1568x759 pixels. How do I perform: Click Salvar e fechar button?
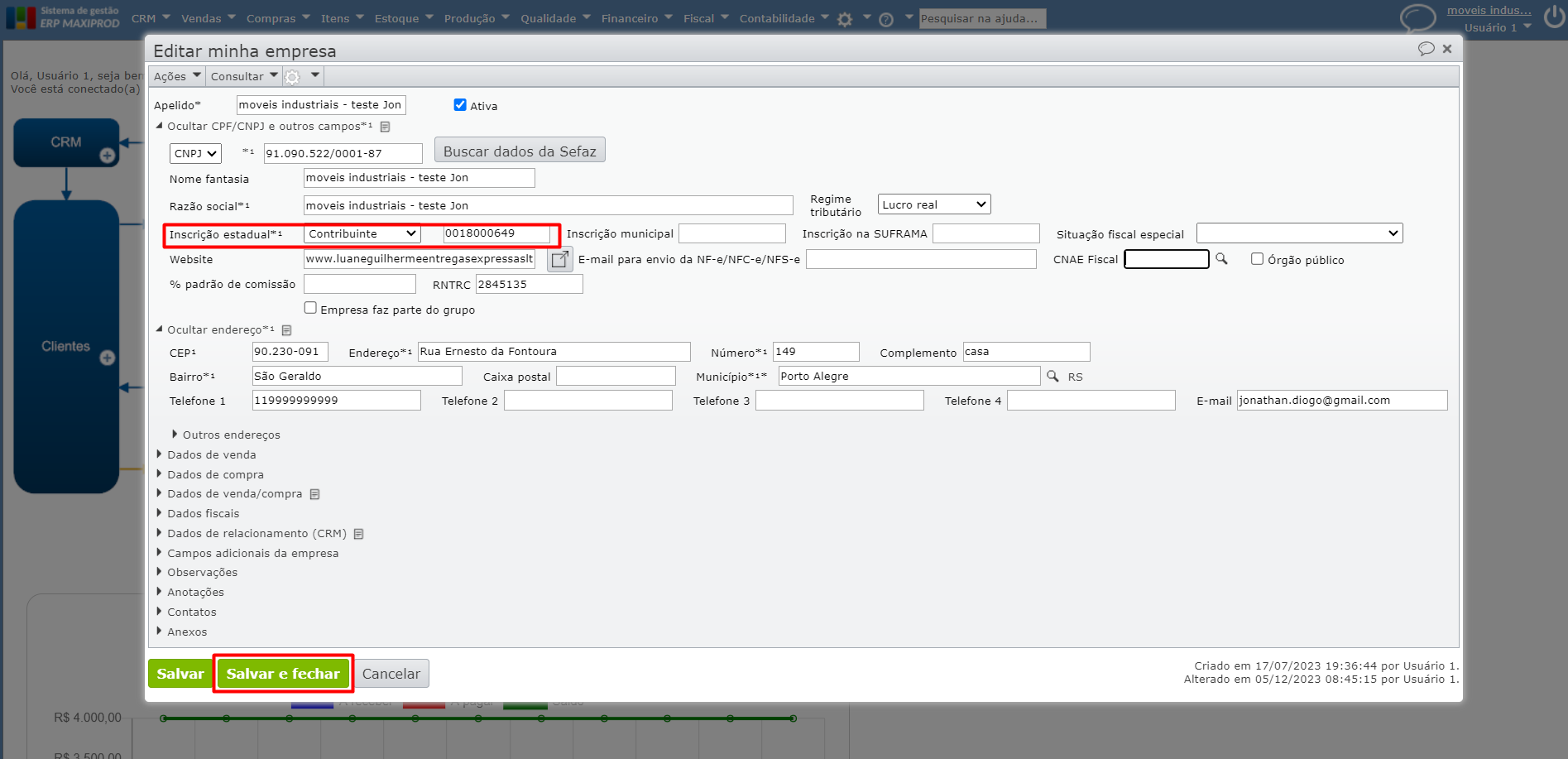click(x=283, y=674)
